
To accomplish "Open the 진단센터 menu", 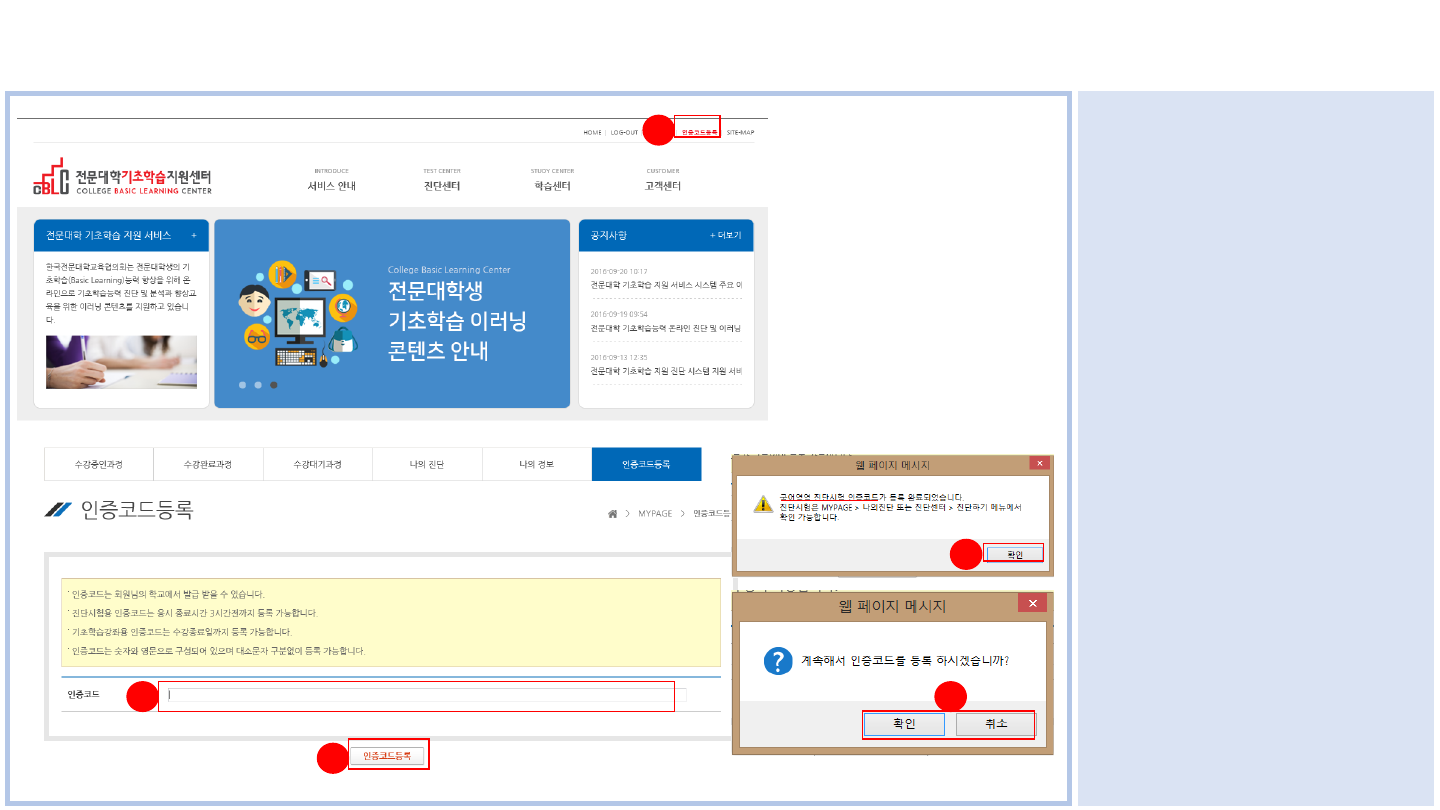I will 442,186.
